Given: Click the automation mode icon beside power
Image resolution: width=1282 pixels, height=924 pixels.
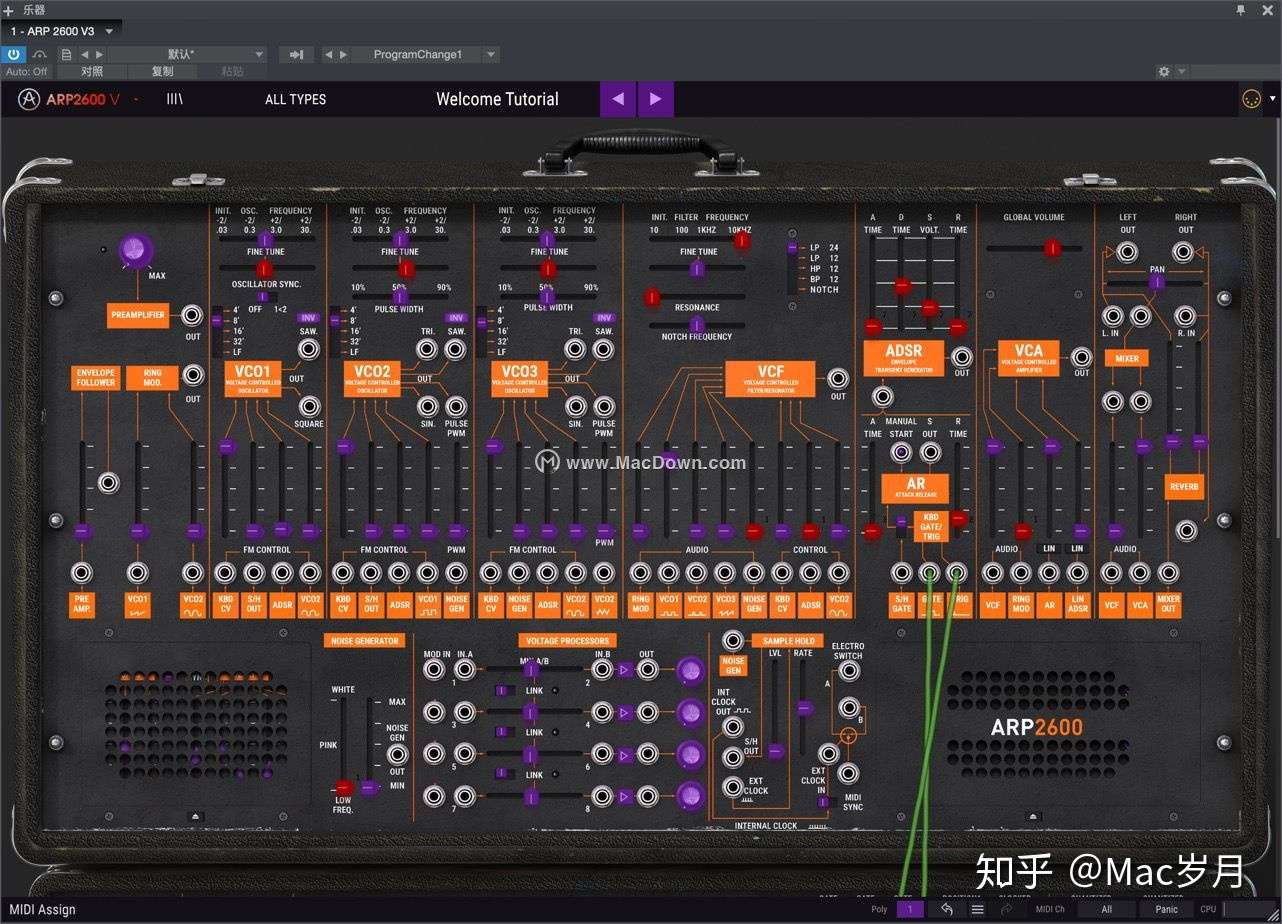Looking at the screenshot, I should [x=40, y=54].
